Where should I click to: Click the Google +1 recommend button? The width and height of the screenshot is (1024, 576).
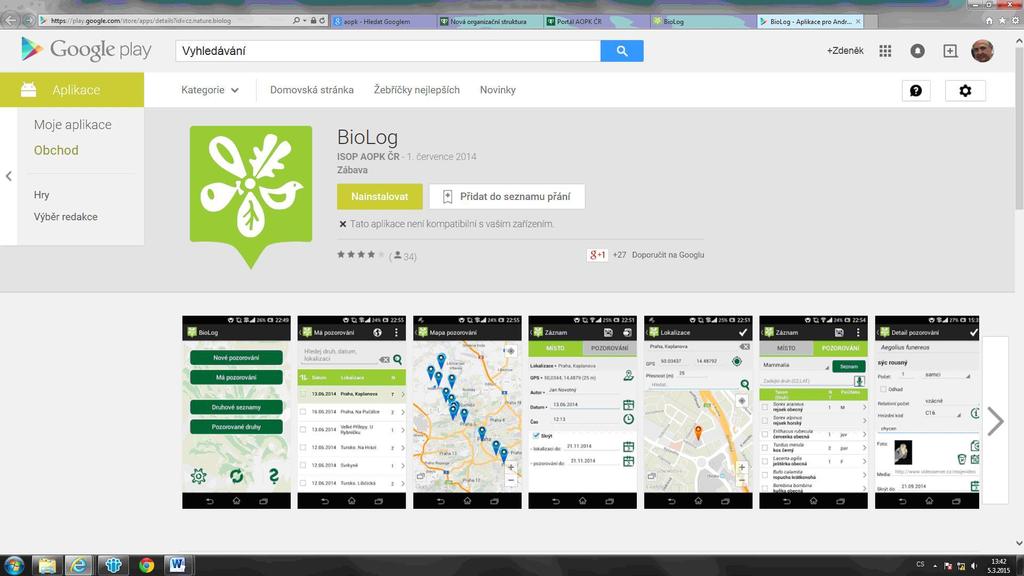point(597,255)
